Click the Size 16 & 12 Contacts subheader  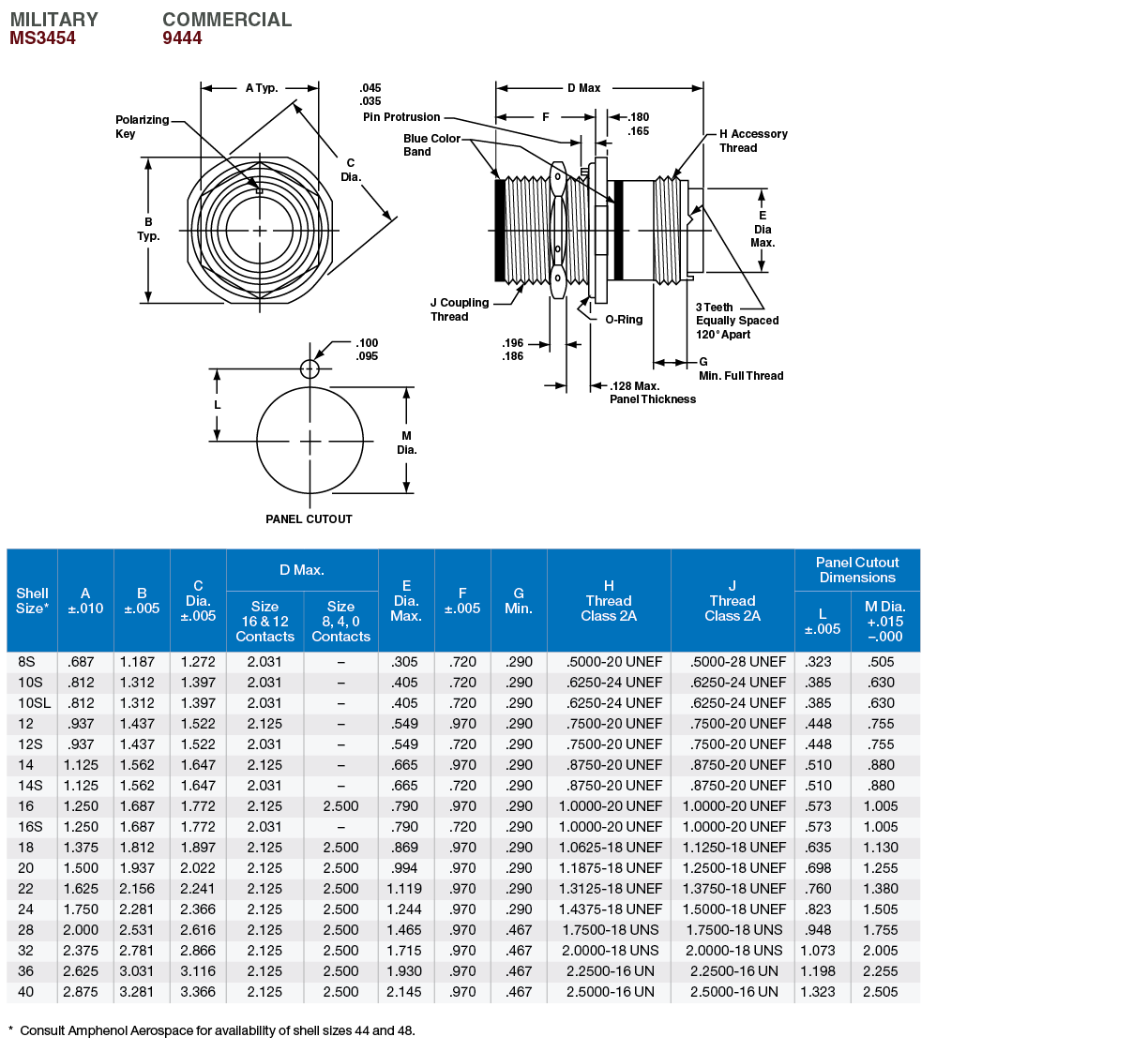tap(264, 622)
